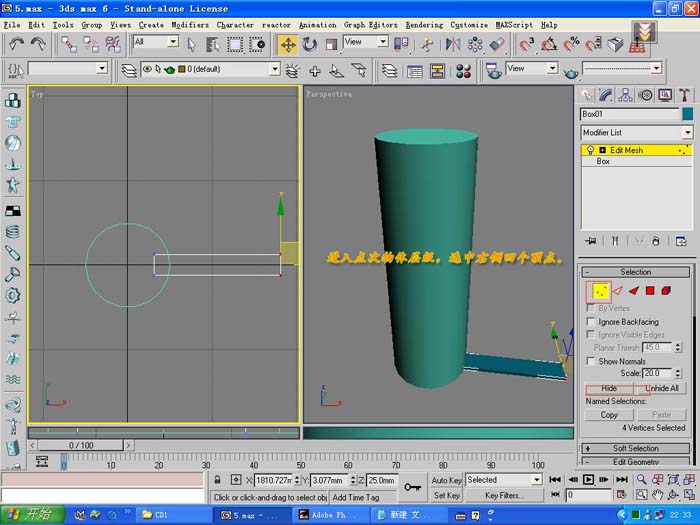Choose the Select Object arrow tool
Image resolution: width=700 pixels, height=525 pixels.
pyautogui.click(x=192, y=45)
